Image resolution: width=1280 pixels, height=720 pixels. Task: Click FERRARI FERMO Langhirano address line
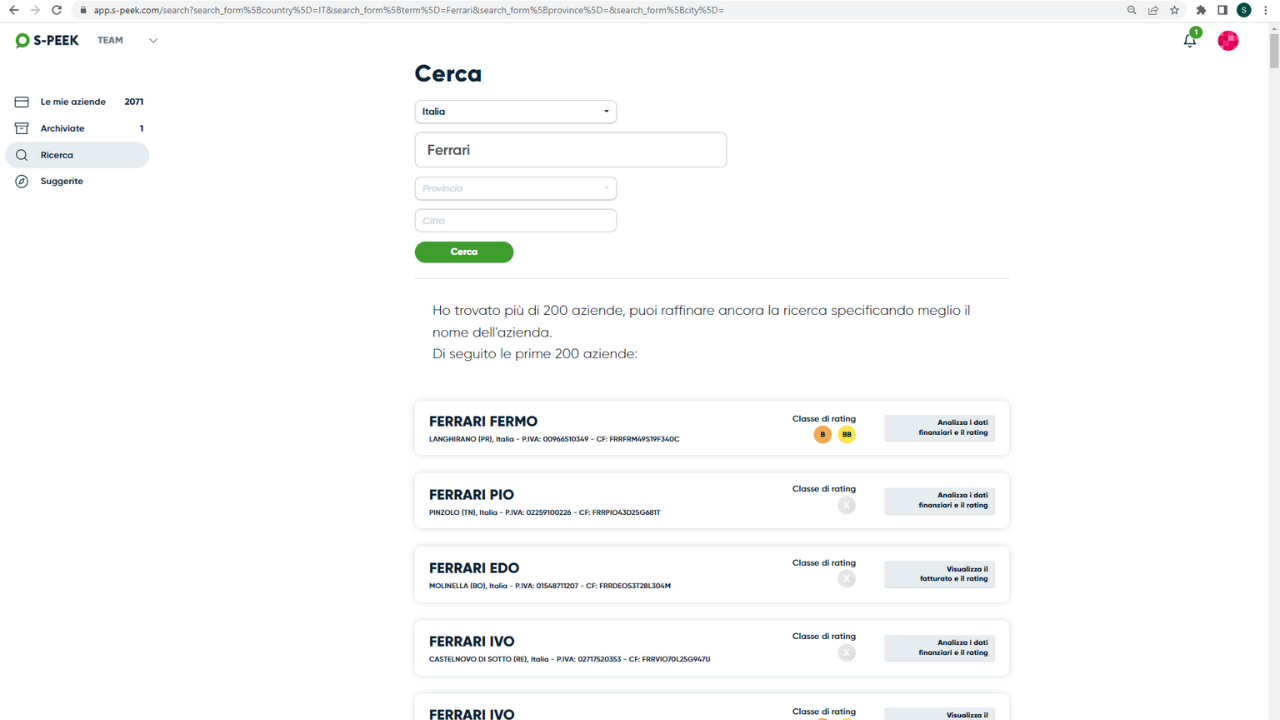pyautogui.click(x=554, y=439)
